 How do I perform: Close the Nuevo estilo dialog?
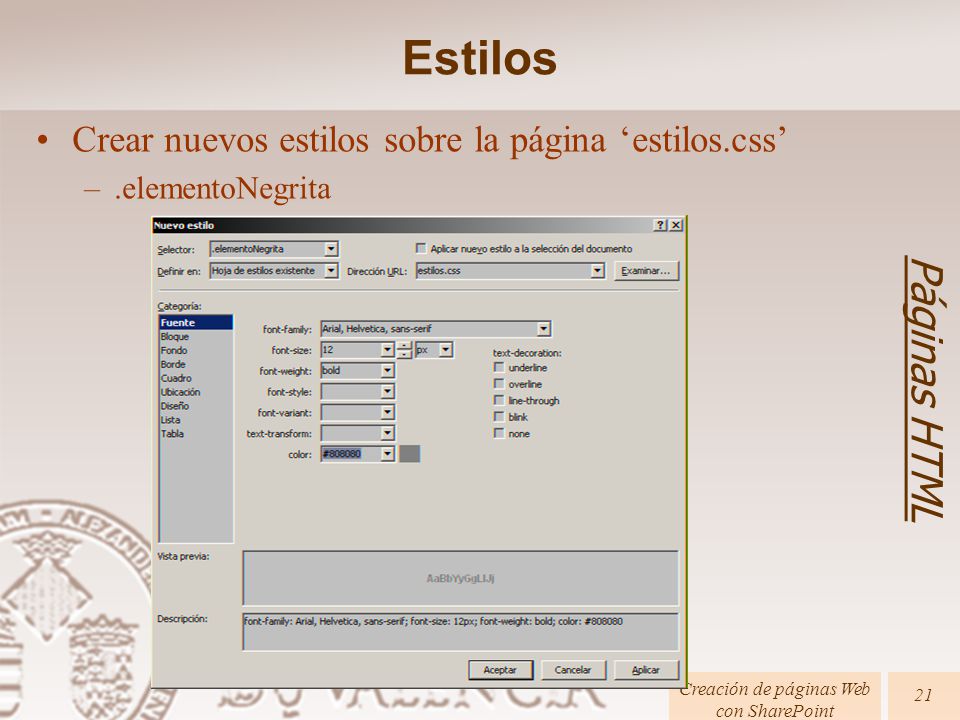click(676, 225)
